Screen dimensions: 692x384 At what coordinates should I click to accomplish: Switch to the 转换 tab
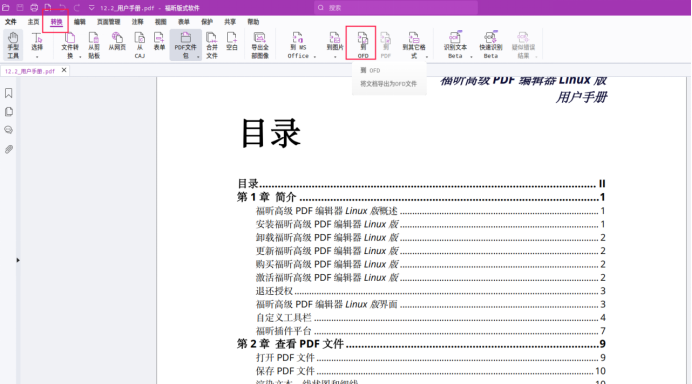coord(56,22)
